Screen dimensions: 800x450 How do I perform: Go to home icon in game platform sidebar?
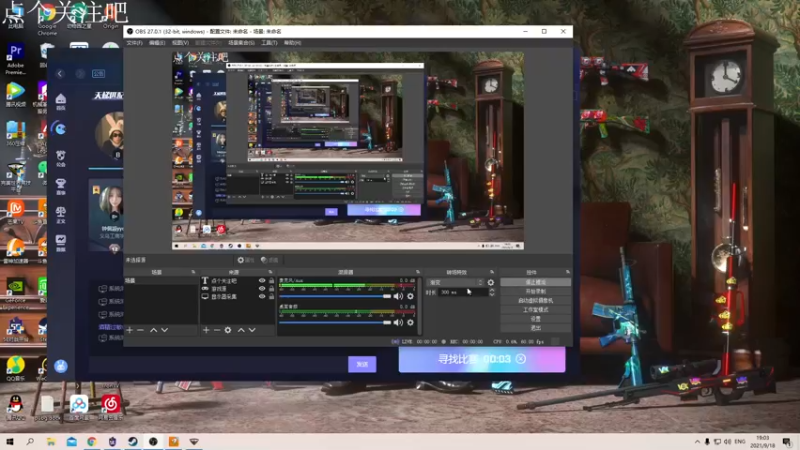coord(61,101)
